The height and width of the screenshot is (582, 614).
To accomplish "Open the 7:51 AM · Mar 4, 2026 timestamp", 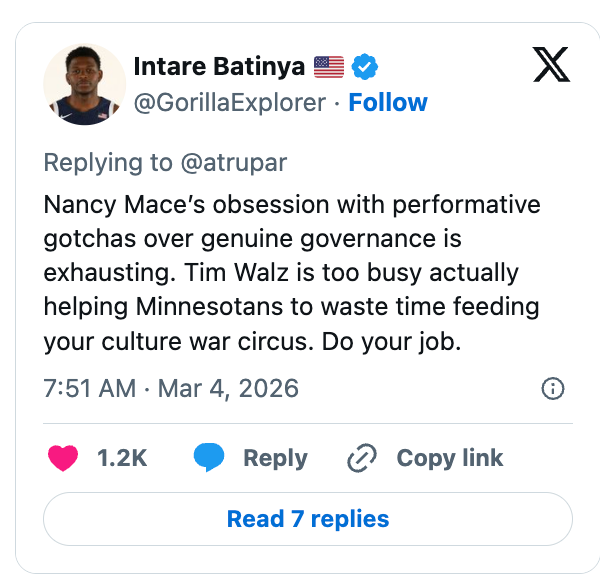I will tap(170, 388).
